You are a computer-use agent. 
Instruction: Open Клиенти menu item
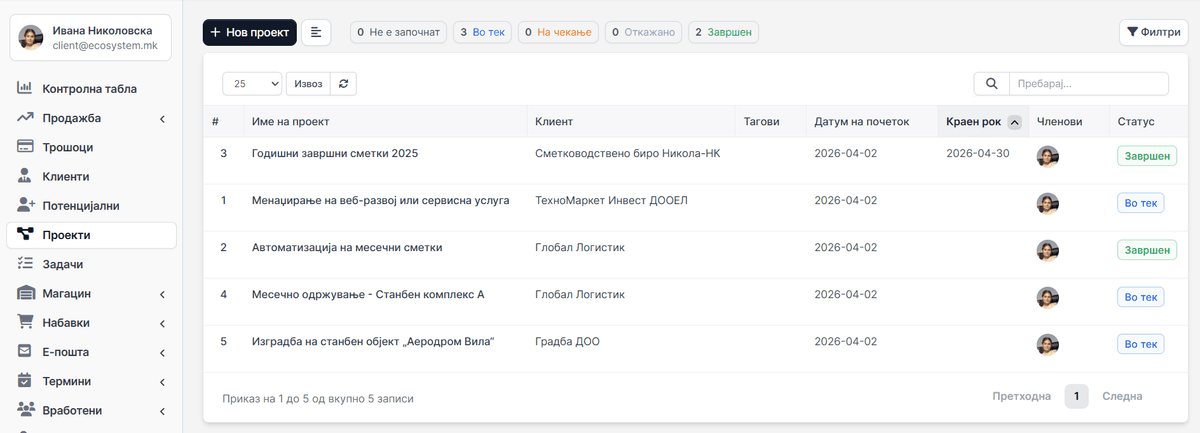(x=91, y=176)
